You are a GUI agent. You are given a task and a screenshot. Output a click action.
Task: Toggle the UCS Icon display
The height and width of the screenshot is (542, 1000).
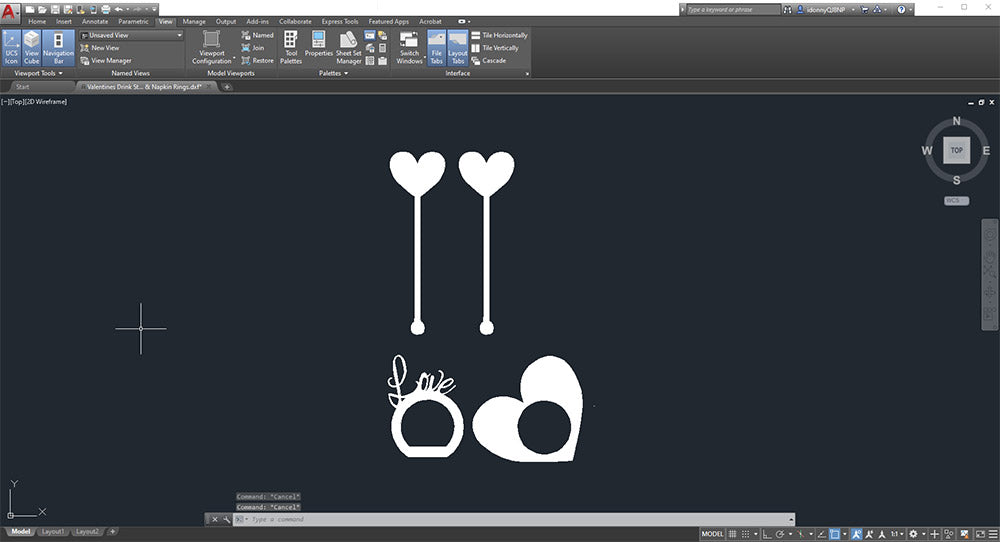click(x=11, y=47)
